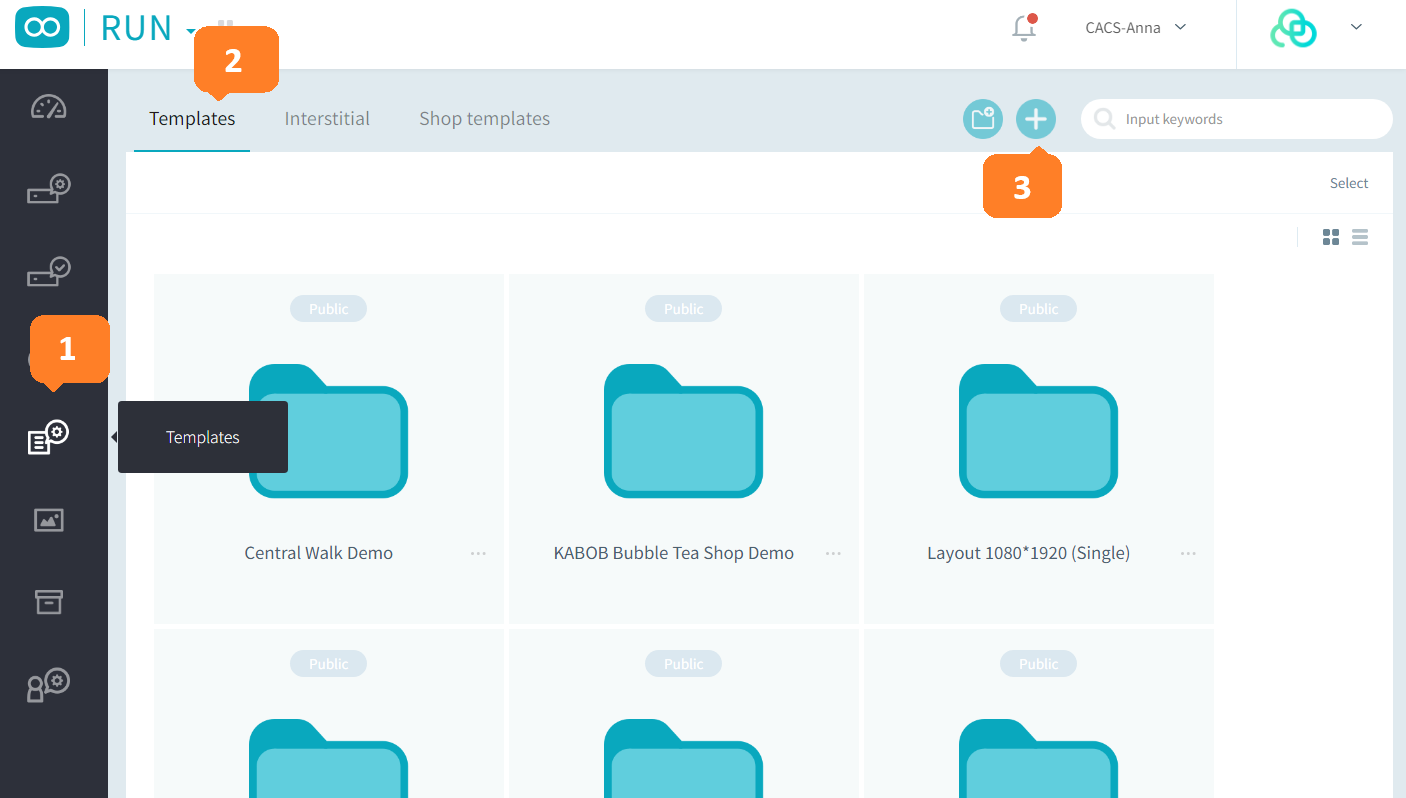Open more options for KABOB Bubble Tea Shop Demo
The width and height of the screenshot is (1406, 798).
tap(833, 553)
